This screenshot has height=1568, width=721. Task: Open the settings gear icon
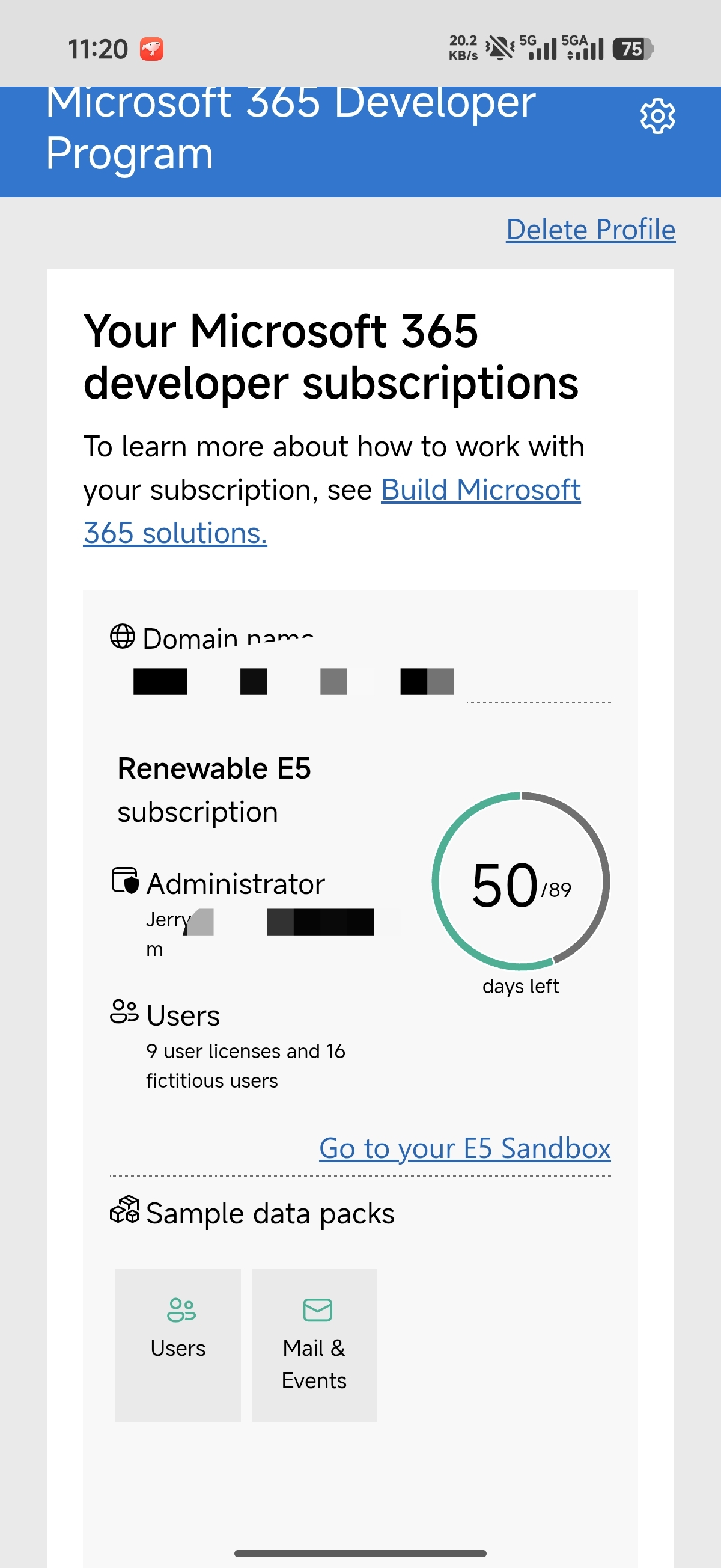tap(658, 115)
